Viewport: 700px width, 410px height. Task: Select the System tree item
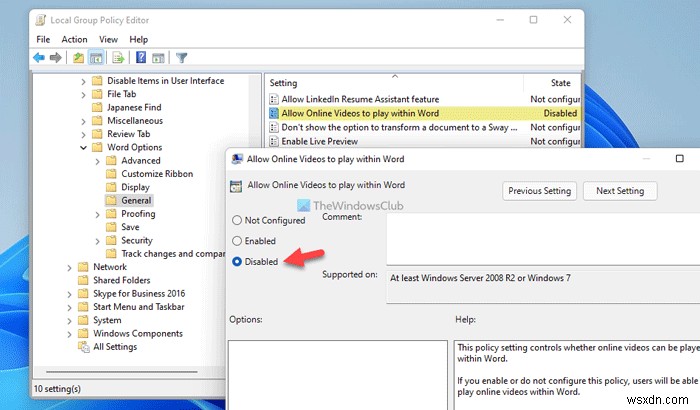point(107,320)
